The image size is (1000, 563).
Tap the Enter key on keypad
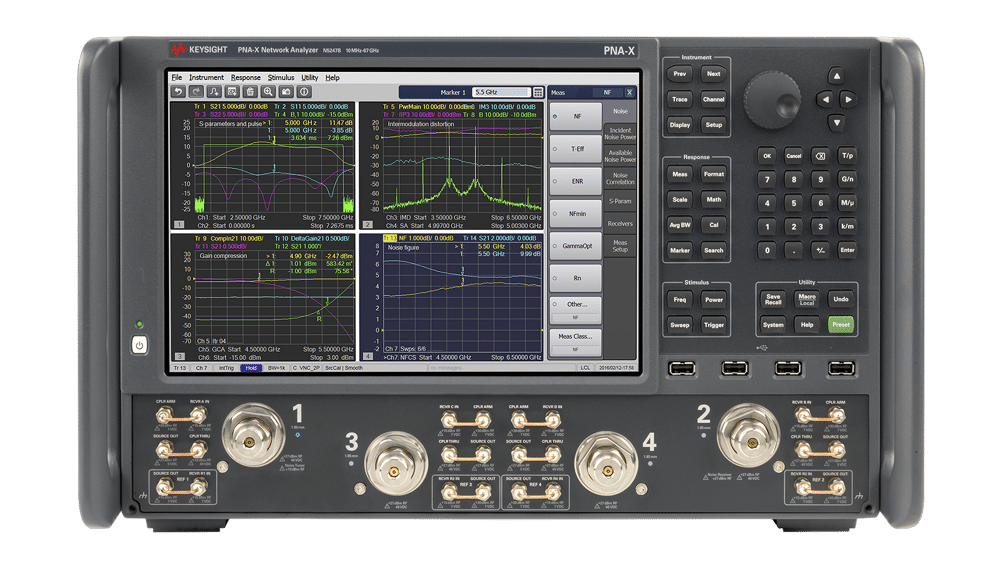tap(848, 250)
